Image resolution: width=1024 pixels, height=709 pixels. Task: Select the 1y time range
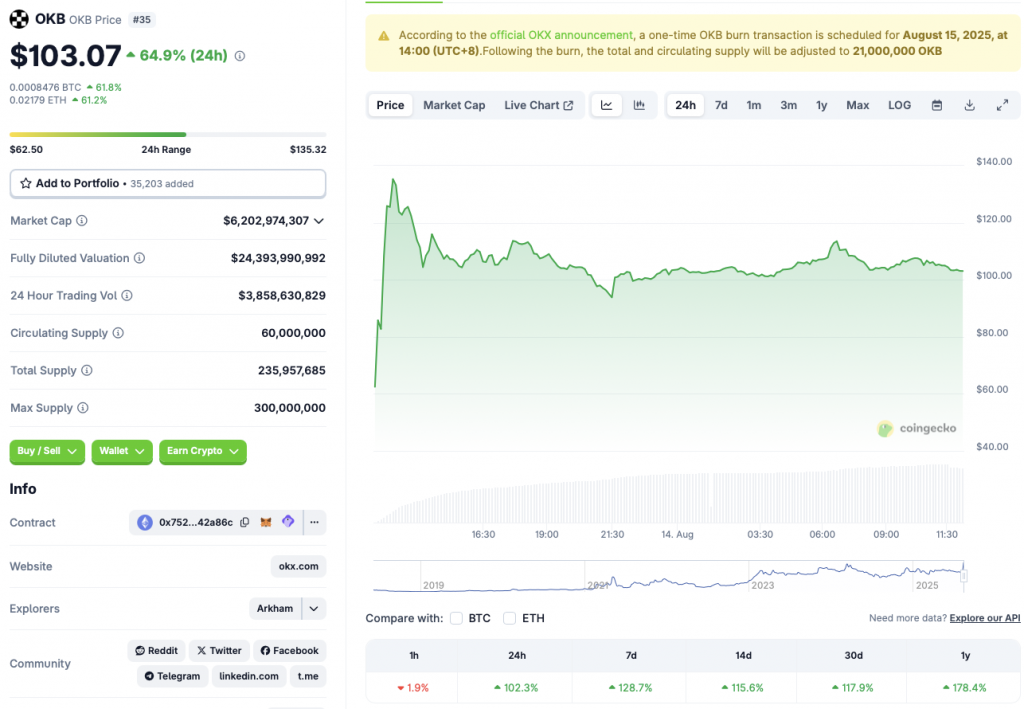(822, 105)
